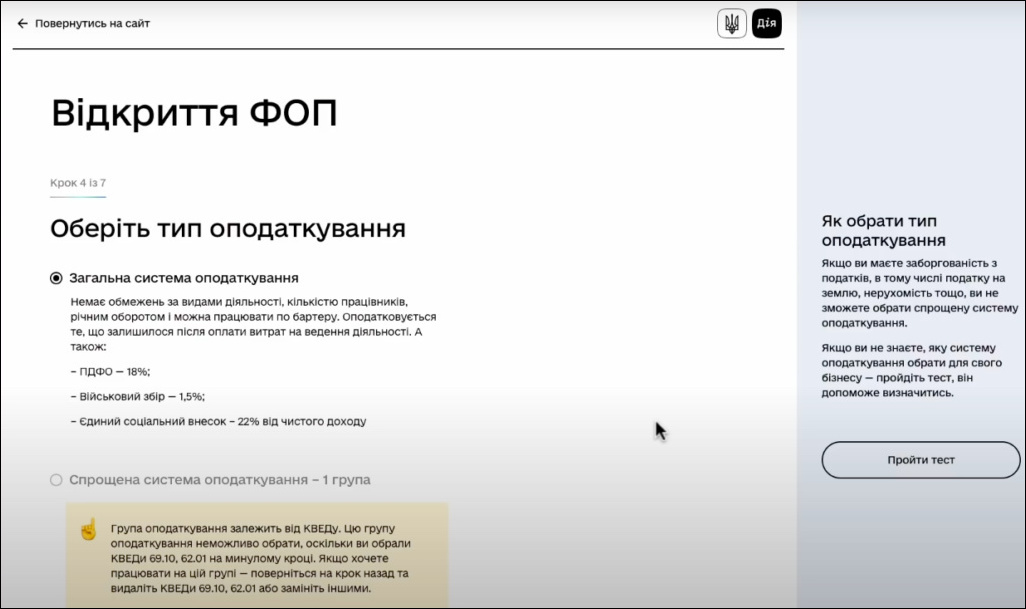Click the sidebar paragraph about tax debt

click(x=919, y=293)
